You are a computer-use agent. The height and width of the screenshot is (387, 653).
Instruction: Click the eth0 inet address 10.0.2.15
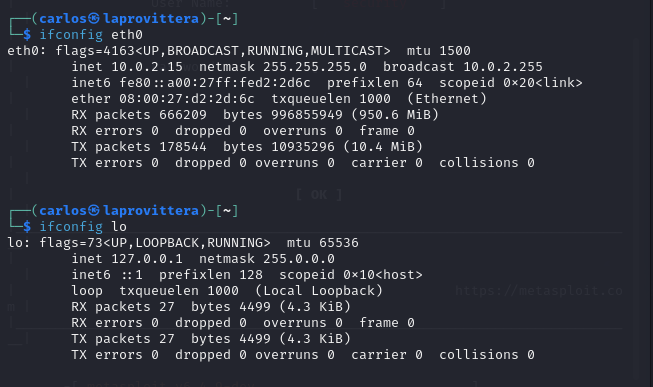click(147, 67)
